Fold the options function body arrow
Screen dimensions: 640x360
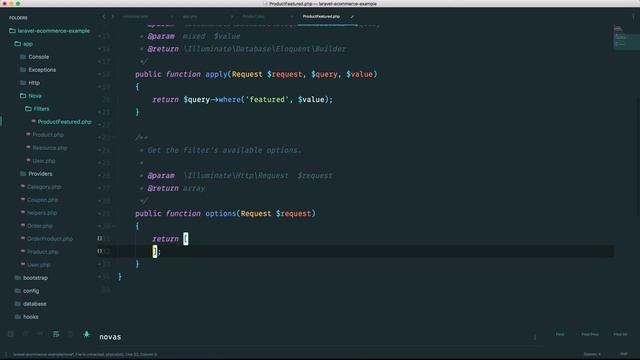coord(114,226)
